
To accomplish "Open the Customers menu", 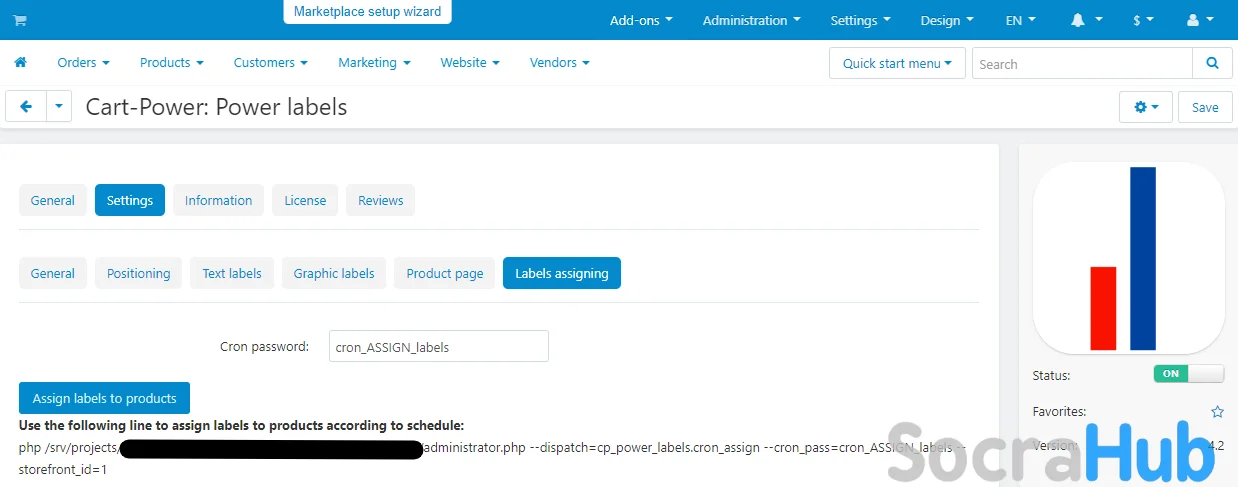I will pos(270,62).
